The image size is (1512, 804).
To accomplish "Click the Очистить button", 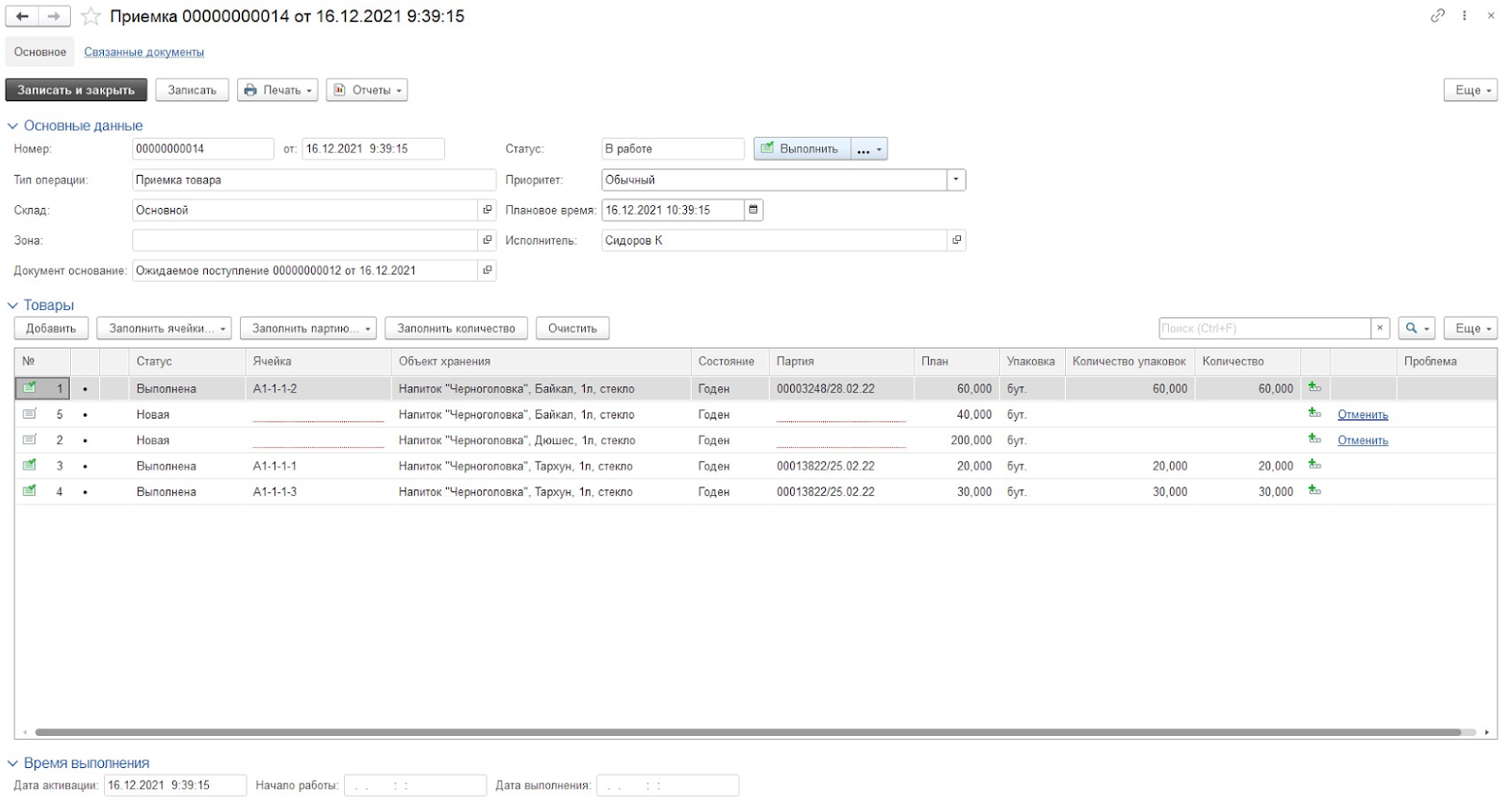I will [573, 328].
